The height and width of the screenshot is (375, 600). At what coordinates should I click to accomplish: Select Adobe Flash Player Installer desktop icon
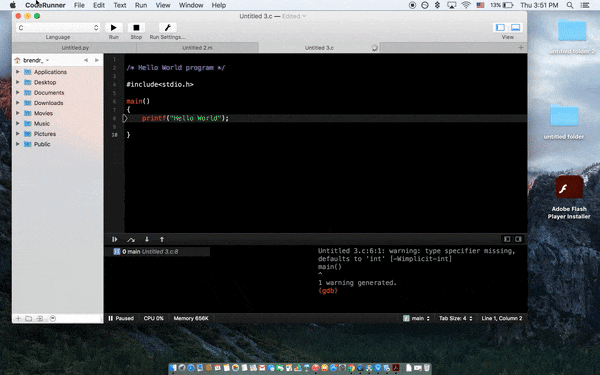569,197
